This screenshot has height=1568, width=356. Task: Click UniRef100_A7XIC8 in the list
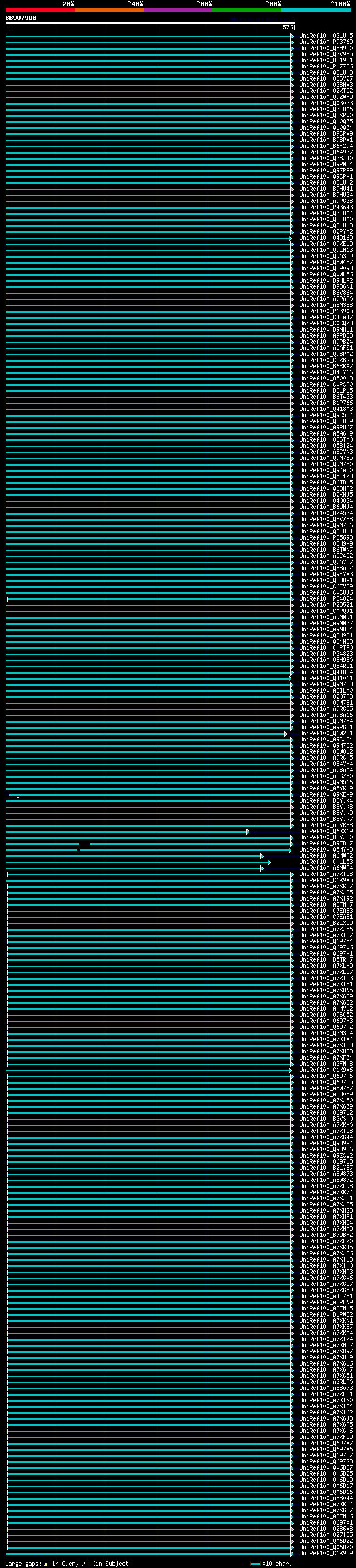326,874
